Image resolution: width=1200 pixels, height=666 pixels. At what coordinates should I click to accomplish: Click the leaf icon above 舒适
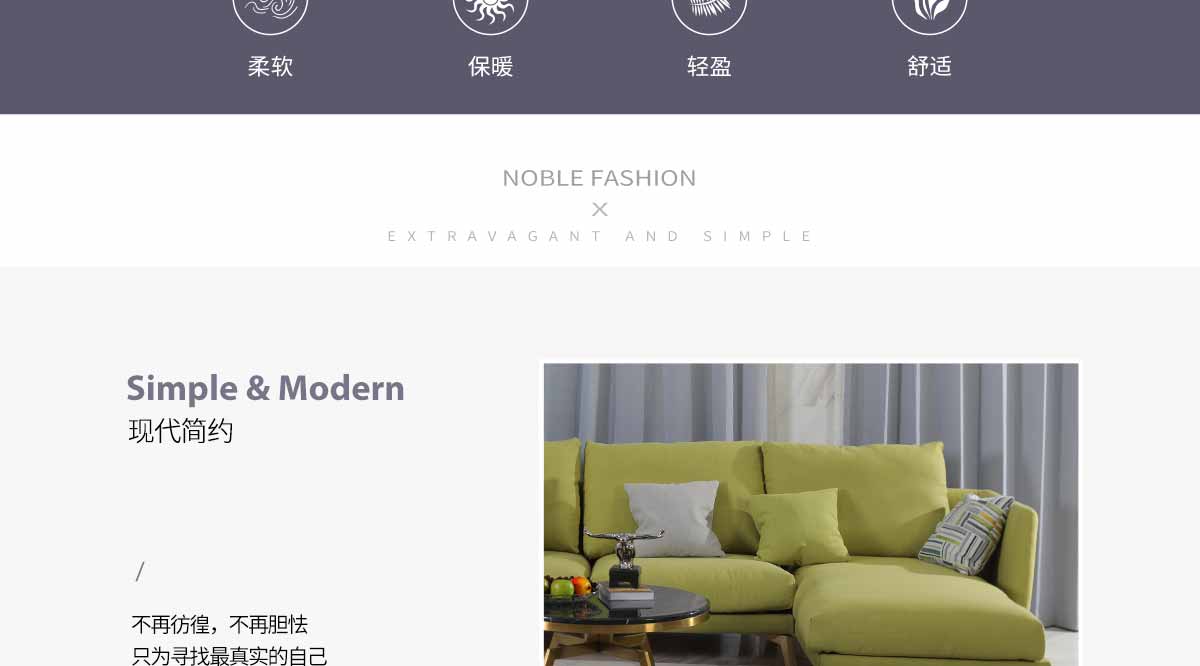point(930,10)
